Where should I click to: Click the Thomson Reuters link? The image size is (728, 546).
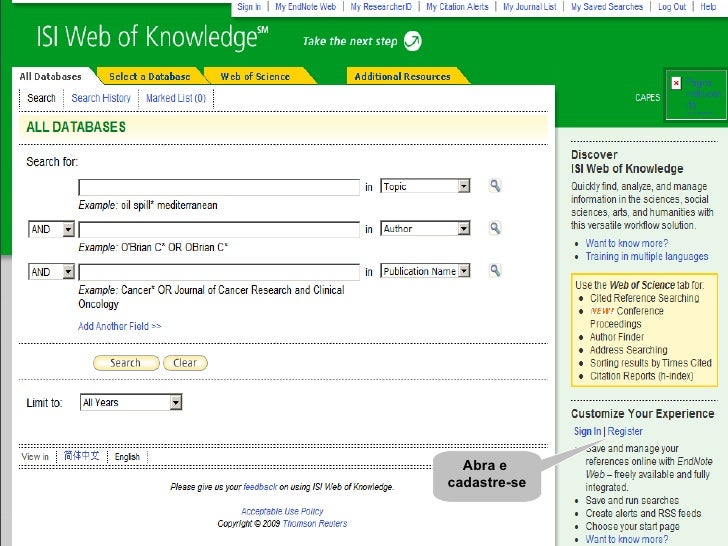(x=315, y=524)
